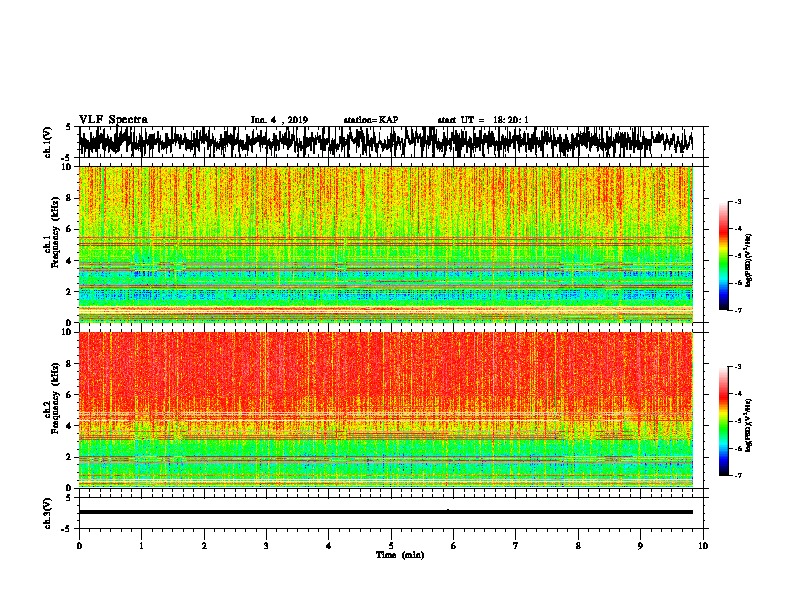
Task: Click the "10" frequency tick on ch.1 spectrogram
Action: tap(68, 167)
